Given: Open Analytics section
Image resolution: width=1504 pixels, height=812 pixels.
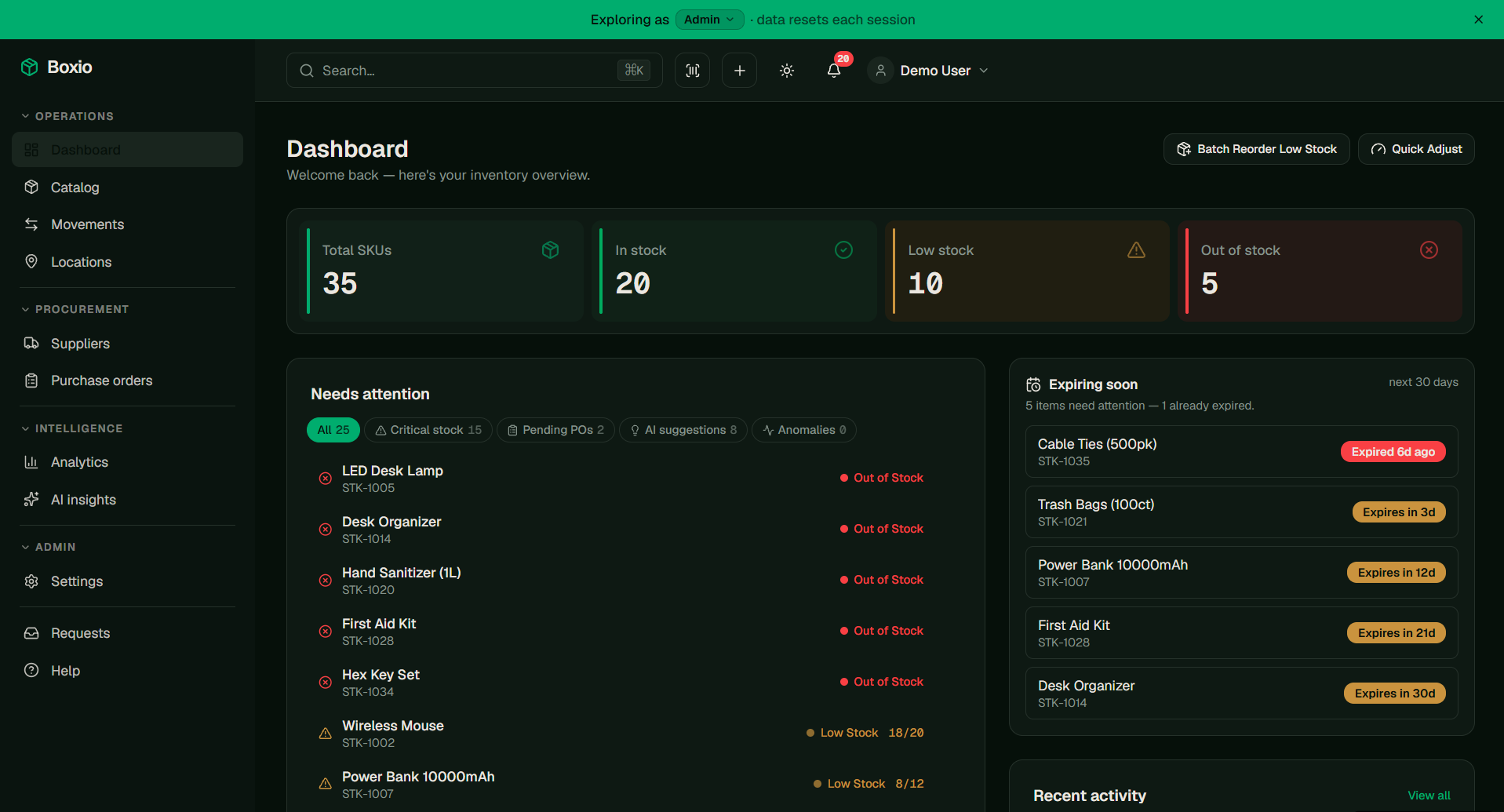Looking at the screenshot, I should [x=127, y=462].
